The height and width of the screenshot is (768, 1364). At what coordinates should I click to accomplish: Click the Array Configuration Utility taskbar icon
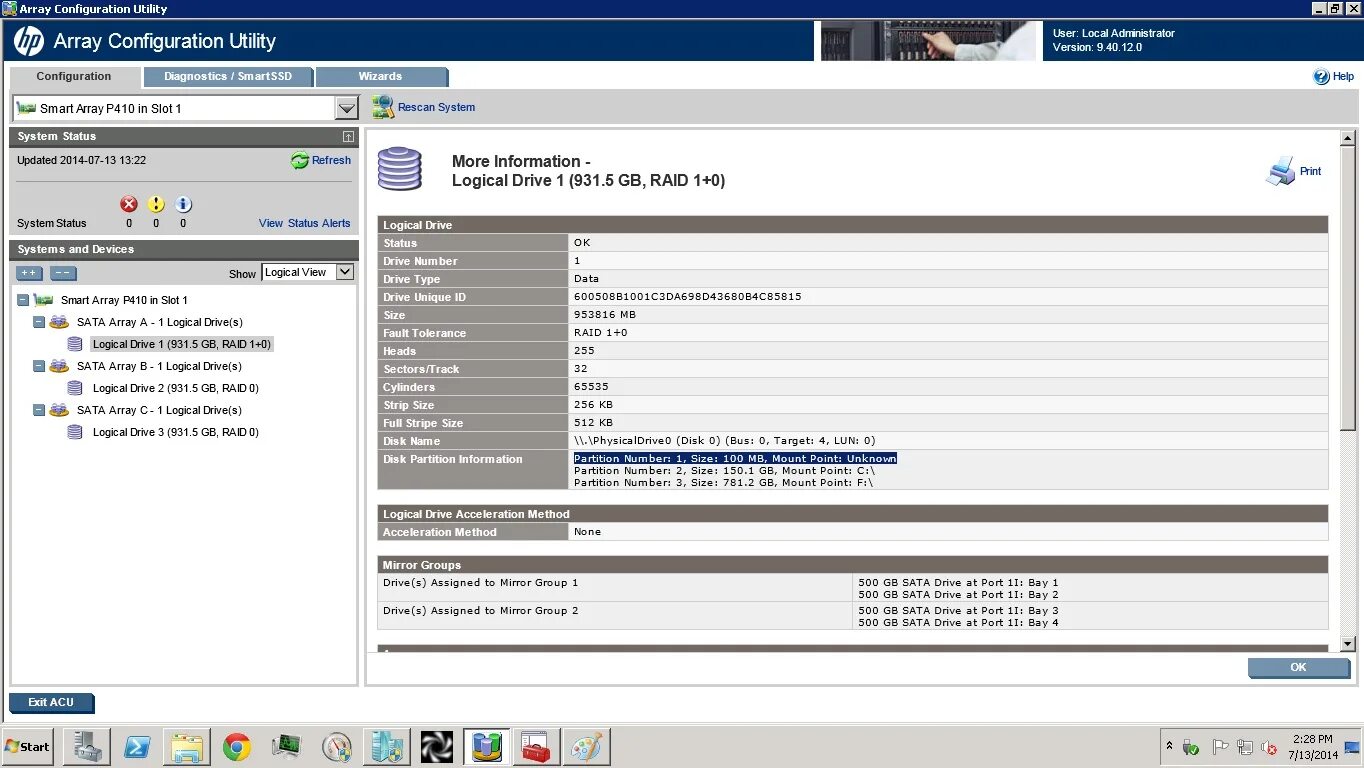487,747
